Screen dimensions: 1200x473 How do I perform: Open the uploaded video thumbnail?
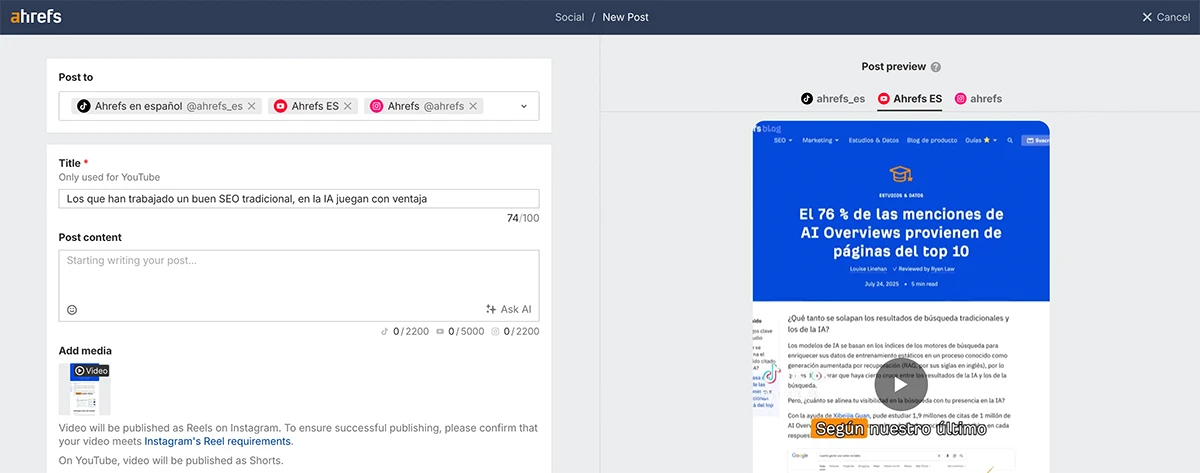85,389
